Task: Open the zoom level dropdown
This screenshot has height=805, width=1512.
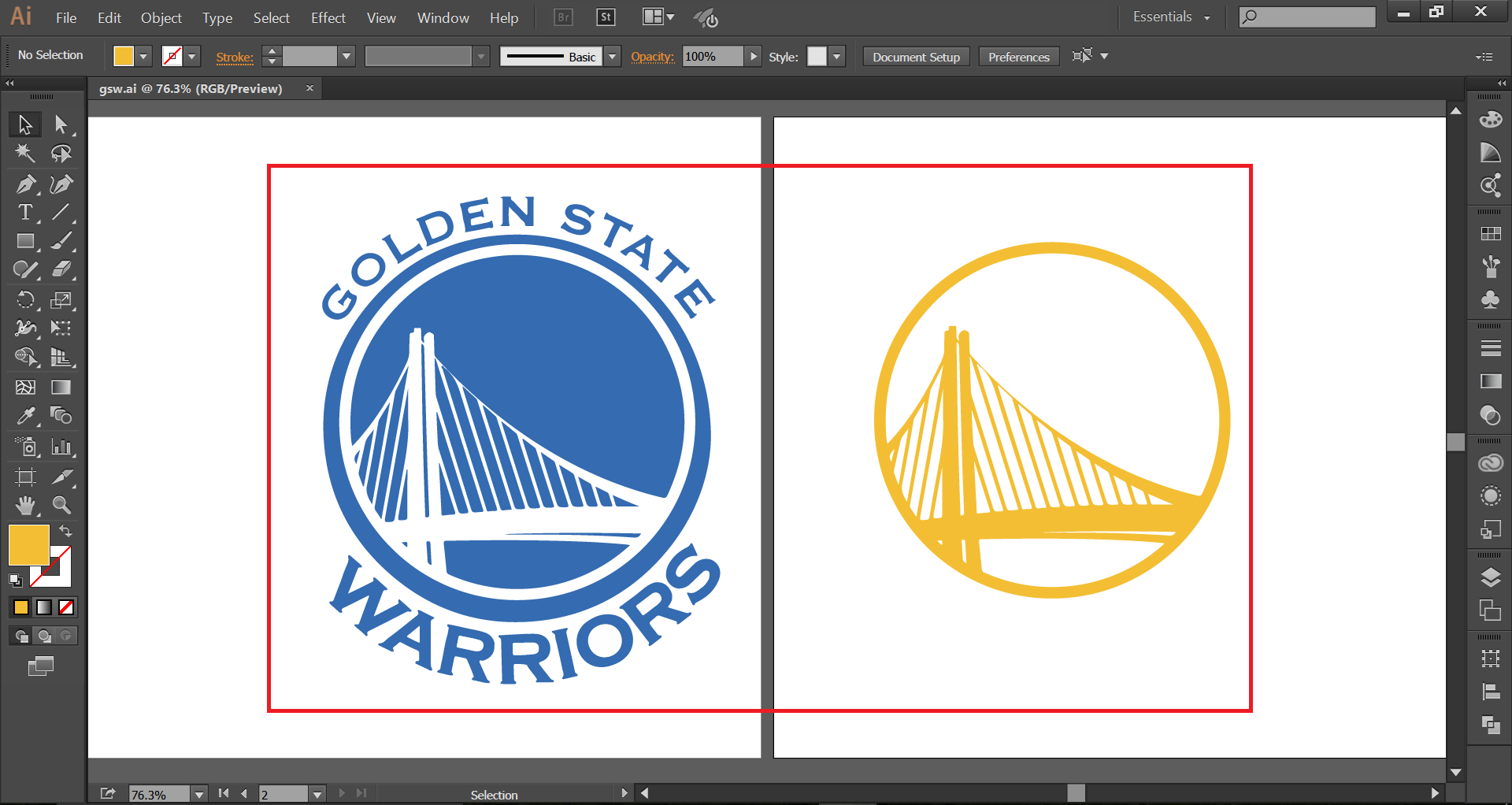Action: pyautogui.click(x=199, y=795)
